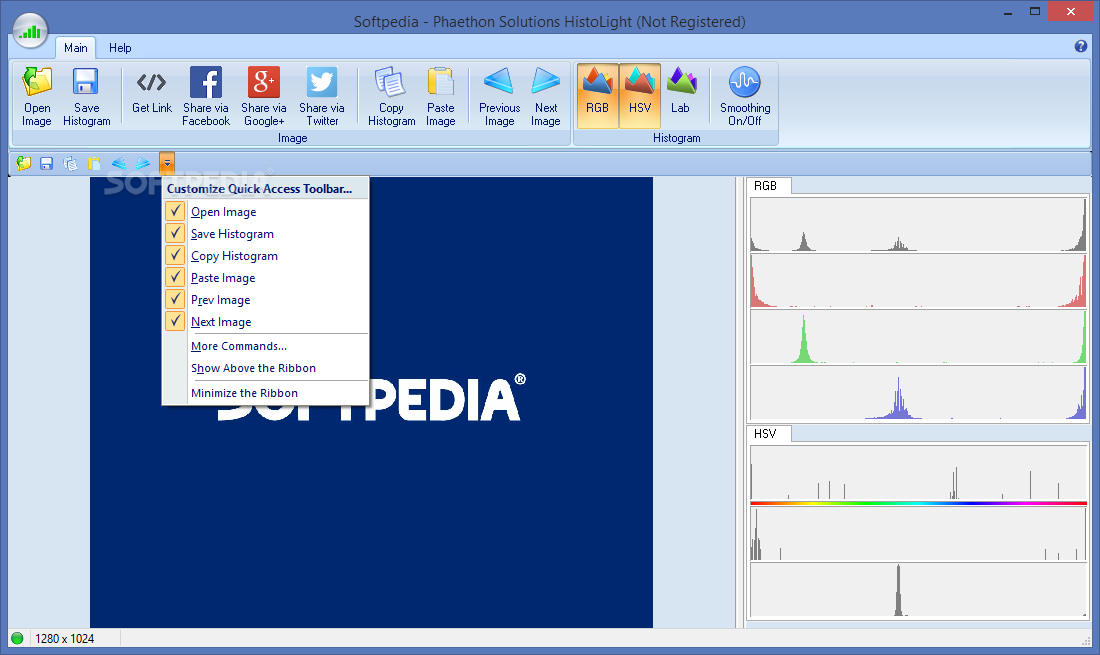Share via Google+
Image resolution: width=1100 pixels, height=655 pixels.
tap(264, 96)
